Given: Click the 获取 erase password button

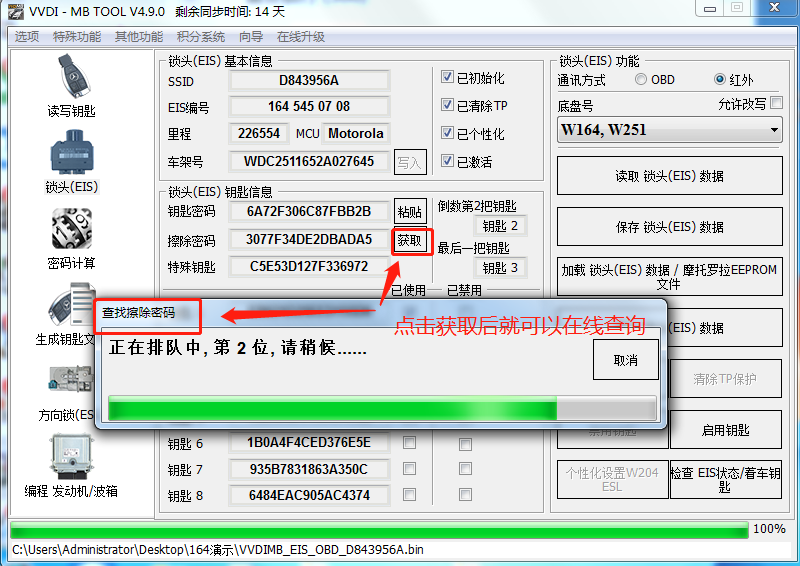Looking at the screenshot, I should (x=410, y=240).
